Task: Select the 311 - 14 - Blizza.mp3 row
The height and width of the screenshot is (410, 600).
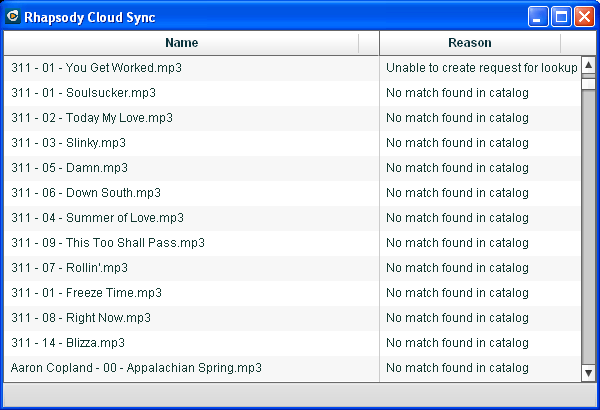Action: click(68, 343)
